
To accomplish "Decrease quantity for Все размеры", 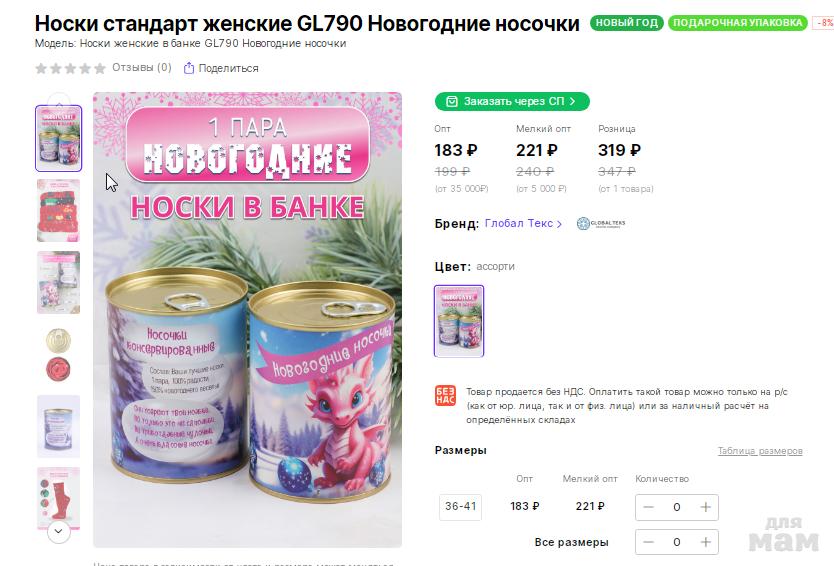I will pyautogui.click(x=648, y=542).
